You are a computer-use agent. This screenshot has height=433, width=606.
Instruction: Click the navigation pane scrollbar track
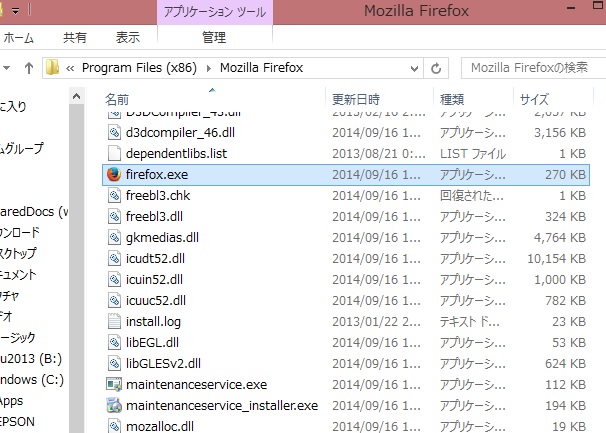point(77,267)
